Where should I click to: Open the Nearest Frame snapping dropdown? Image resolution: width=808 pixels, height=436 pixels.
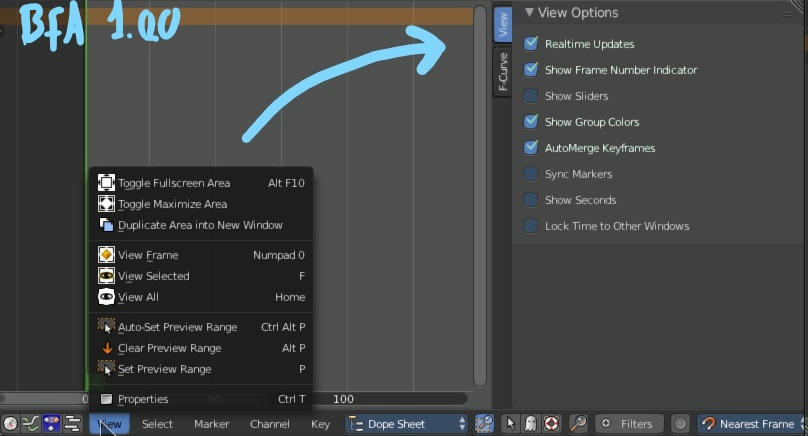pos(752,424)
